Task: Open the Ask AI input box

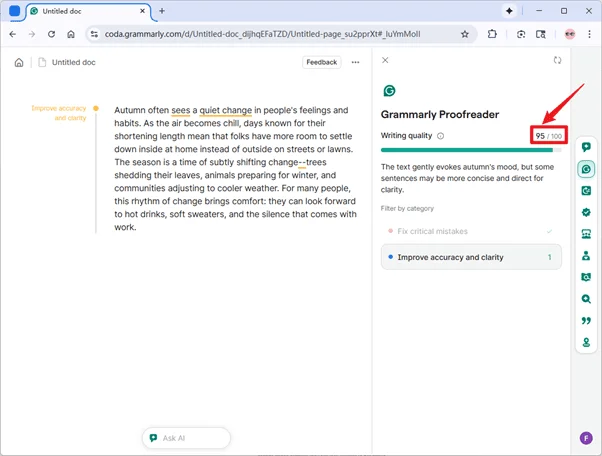Action: pos(186,438)
